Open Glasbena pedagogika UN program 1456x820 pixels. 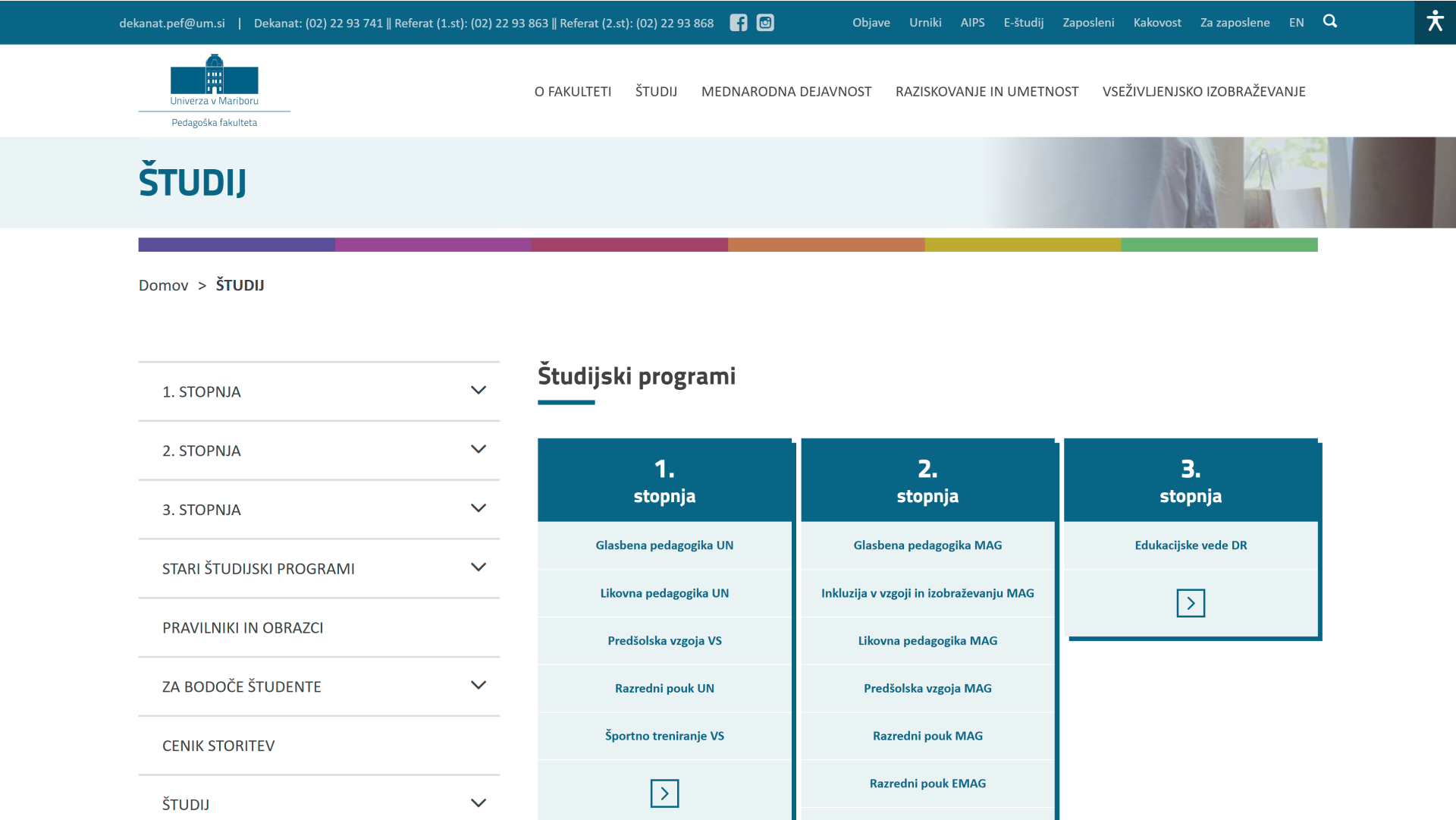tap(664, 545)
